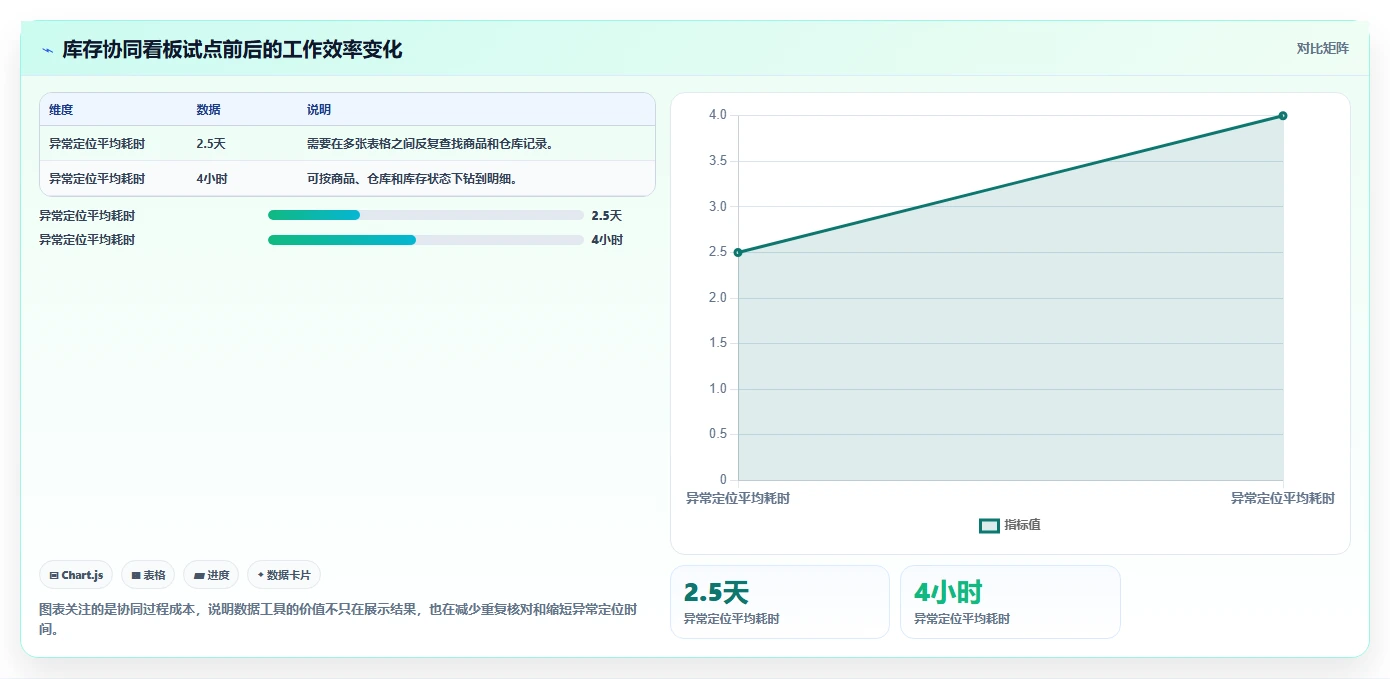Click the 4小时 cell in the table
Viewport: 1390px width, 679px height.
[x=212, y=179]
